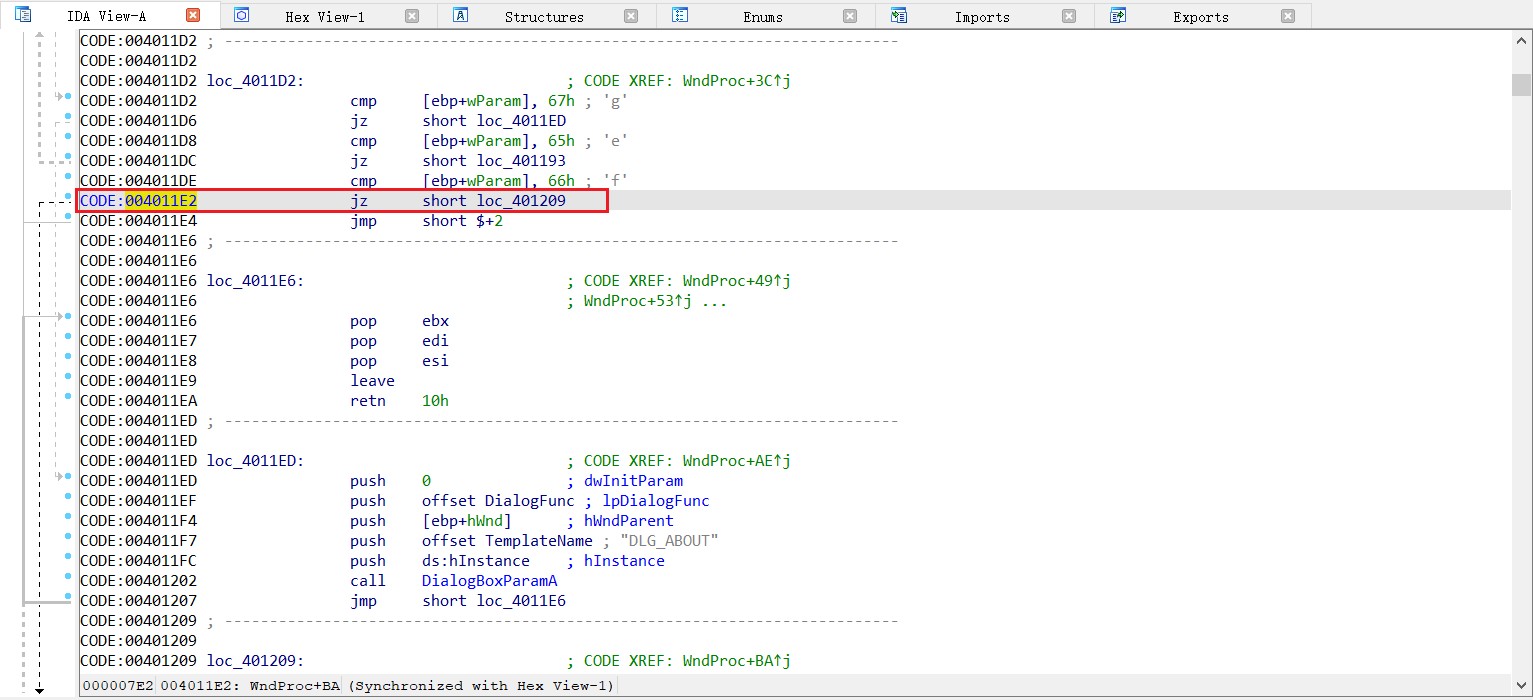The height and width of the screenshot is (700, 1533).
Task: Toggle breakpoint dot at 004011E4 jmp line
Action: (x=68, y=217)
